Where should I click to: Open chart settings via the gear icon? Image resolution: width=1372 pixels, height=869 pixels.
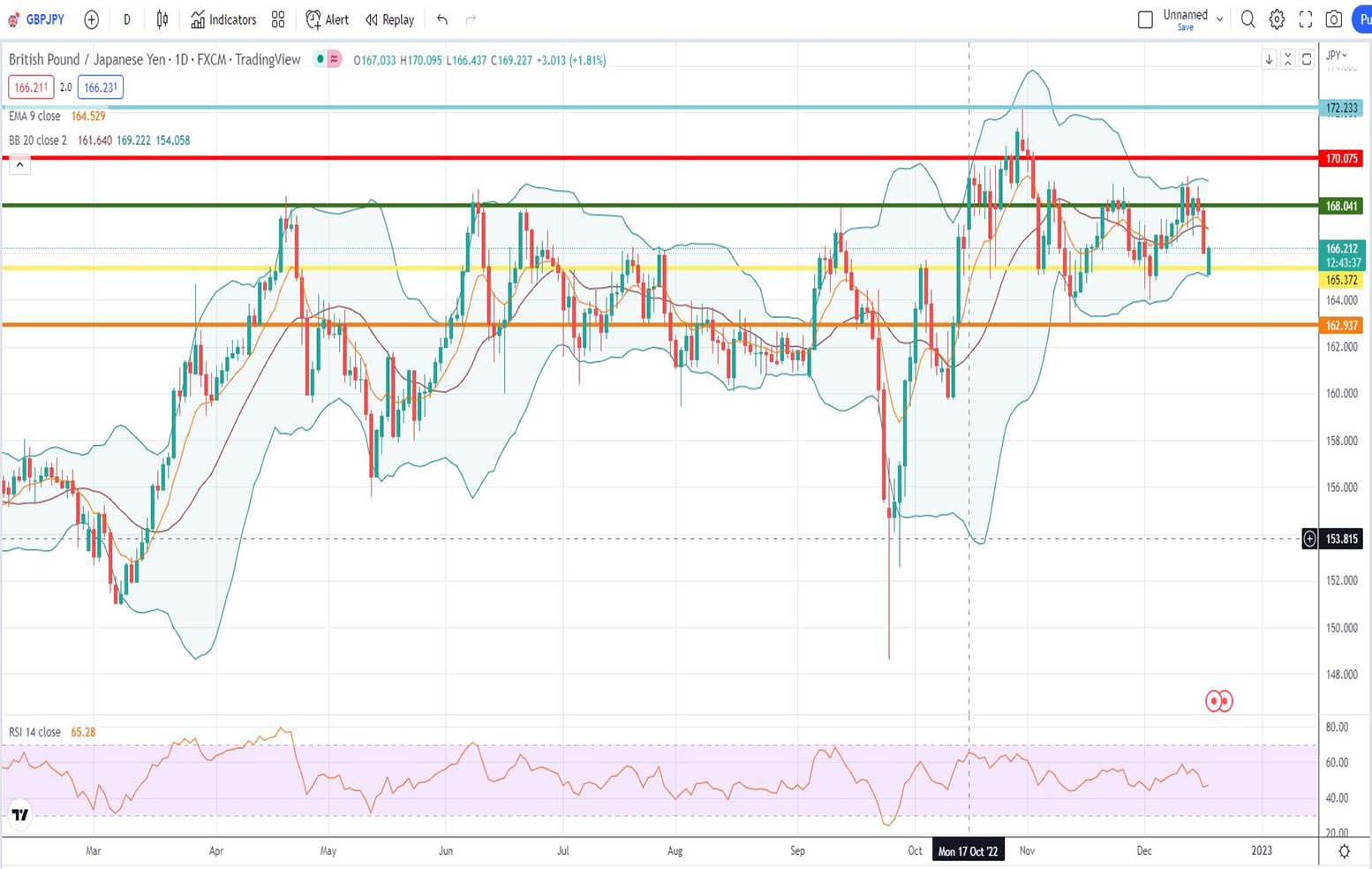(1275, 19)
